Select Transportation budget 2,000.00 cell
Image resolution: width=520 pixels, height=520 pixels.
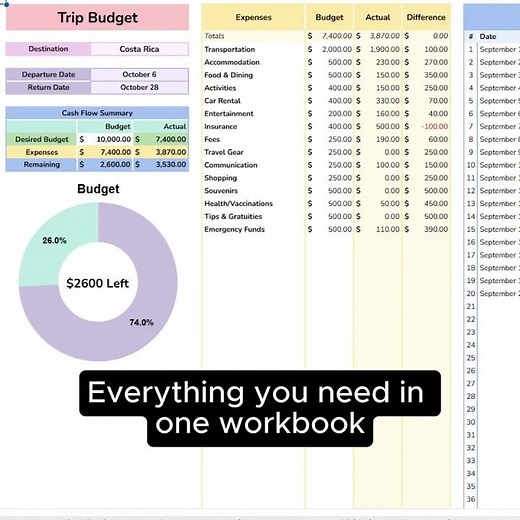[329, 49]
